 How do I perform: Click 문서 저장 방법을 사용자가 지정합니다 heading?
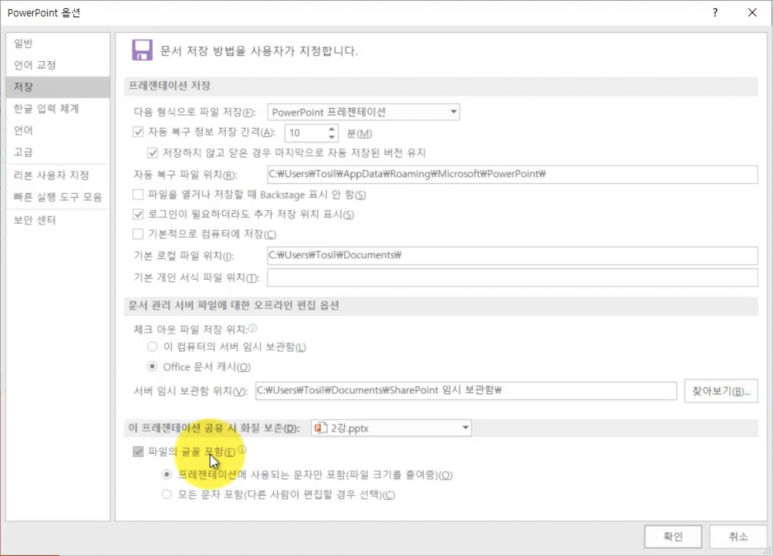[259, 51]
